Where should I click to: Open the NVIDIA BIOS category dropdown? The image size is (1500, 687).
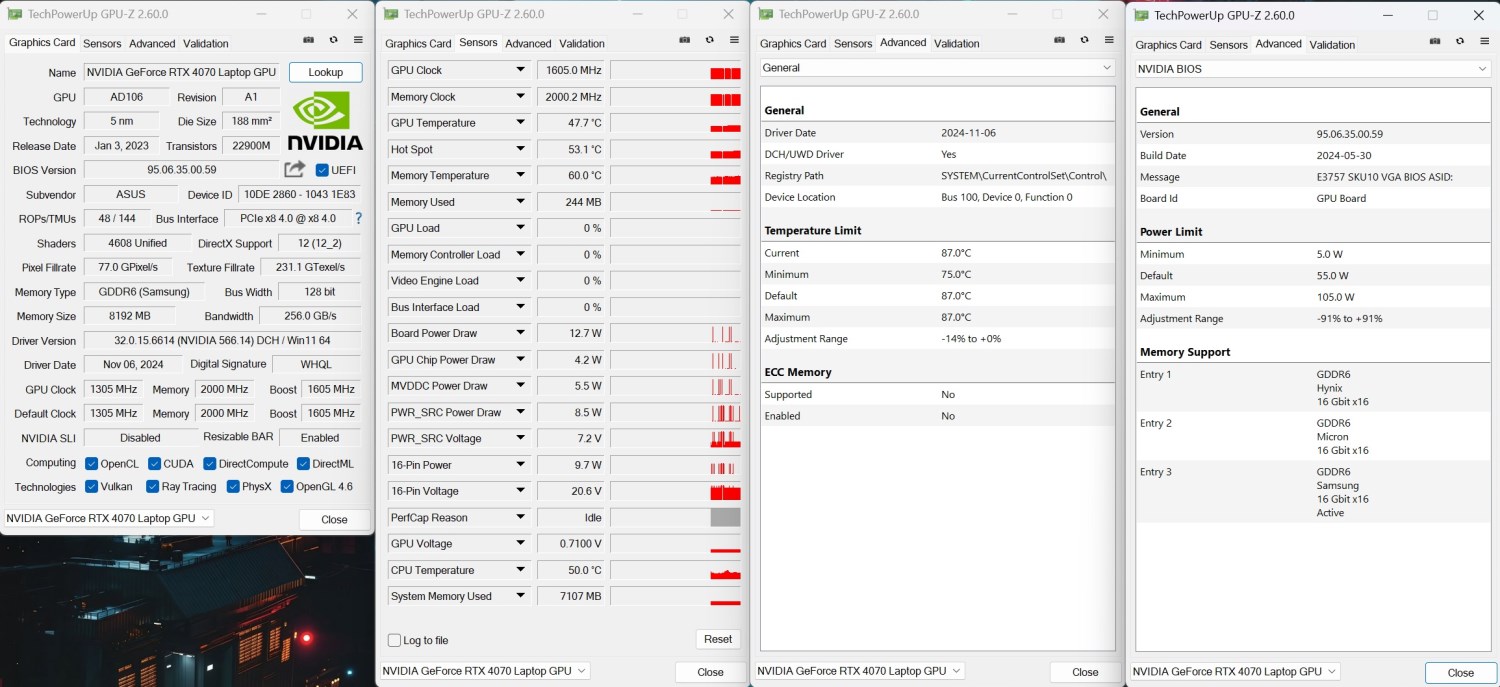click(x=1312, y=69)
